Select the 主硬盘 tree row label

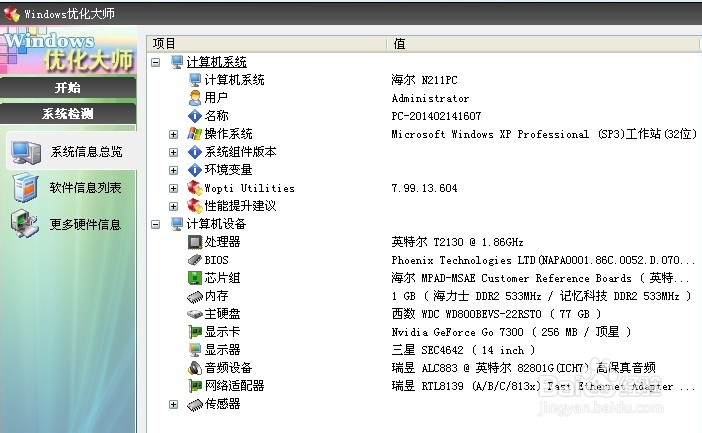[223, 314]
